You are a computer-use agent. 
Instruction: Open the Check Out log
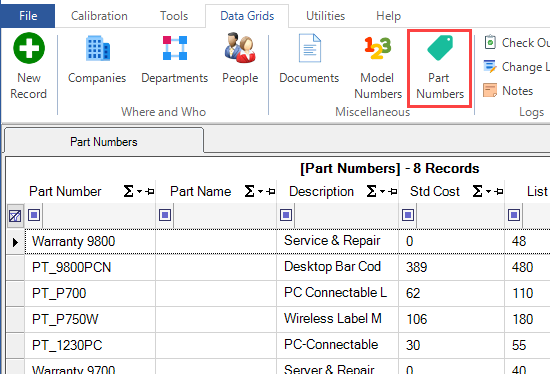516,42
